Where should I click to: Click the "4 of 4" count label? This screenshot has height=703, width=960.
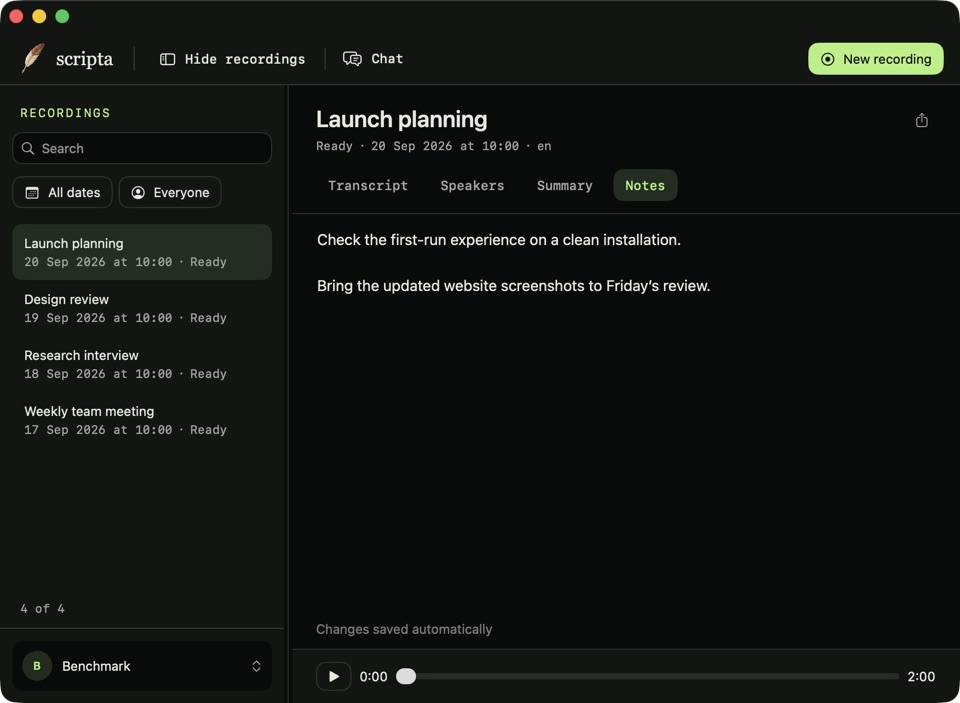click(42, 609)
